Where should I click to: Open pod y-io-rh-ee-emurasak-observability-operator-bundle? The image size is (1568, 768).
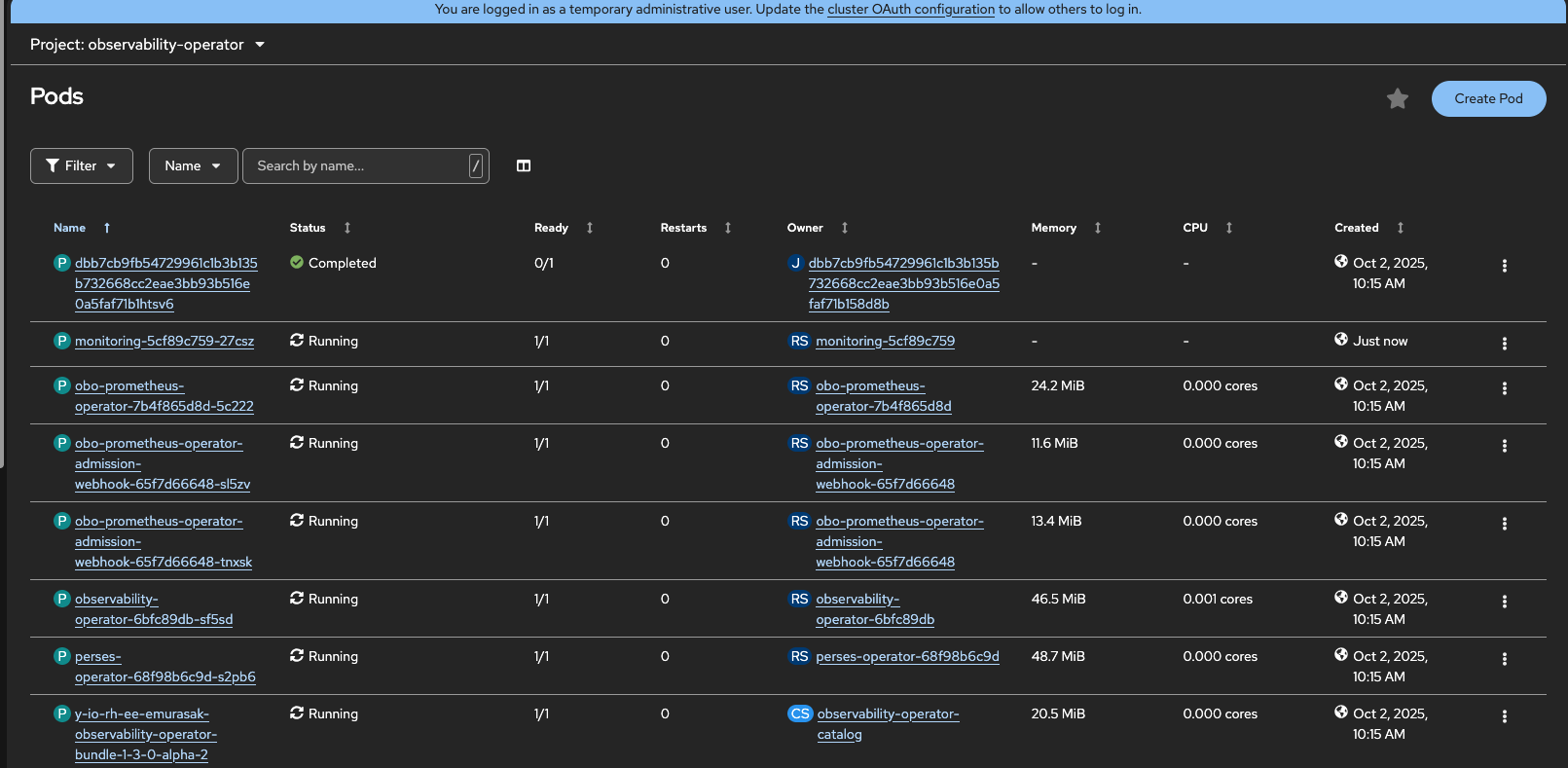coord(146,734)
